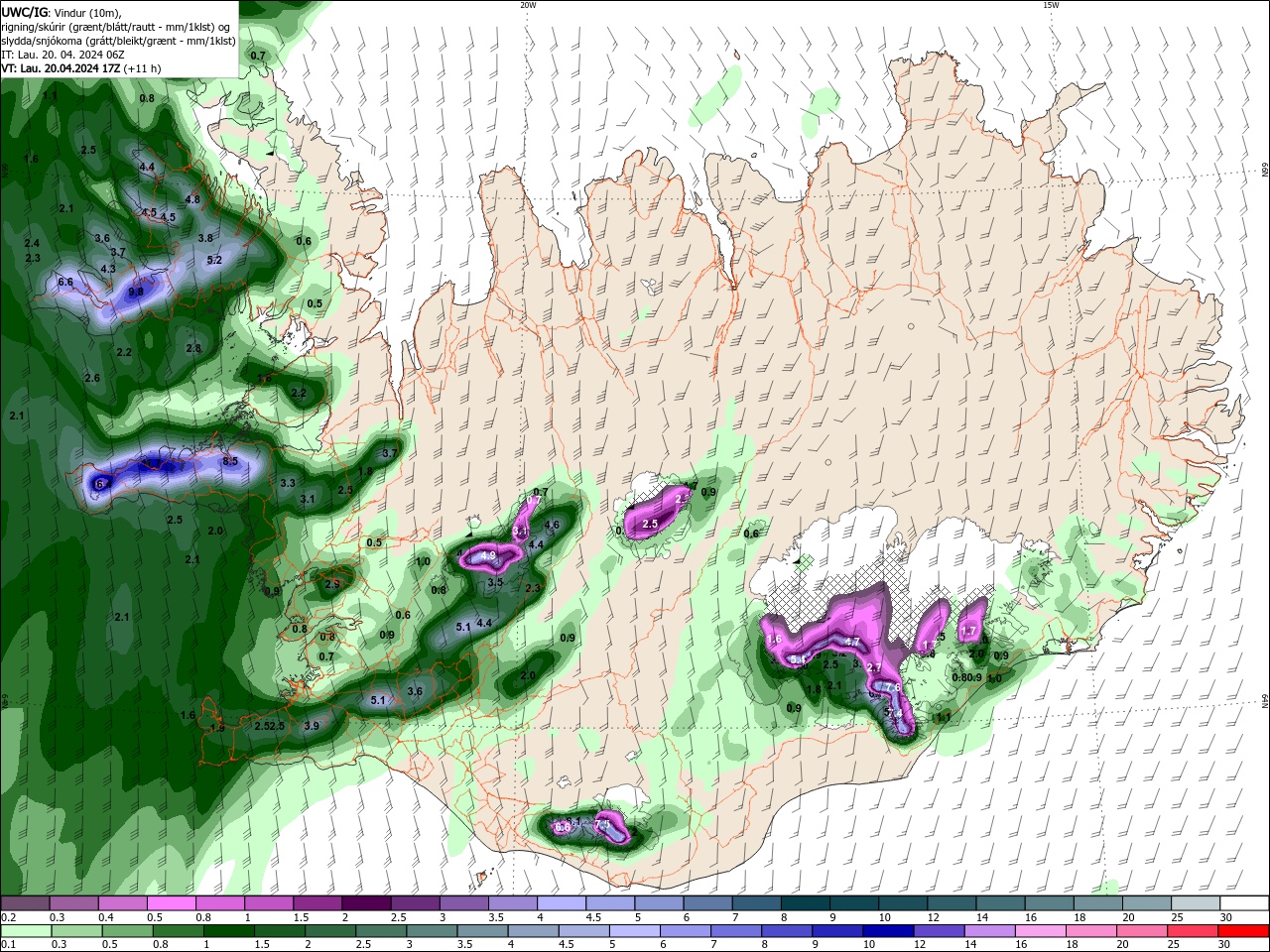Select the 4.6 value on the map
Screen dimensions: 1270x952
coord(553,525)
